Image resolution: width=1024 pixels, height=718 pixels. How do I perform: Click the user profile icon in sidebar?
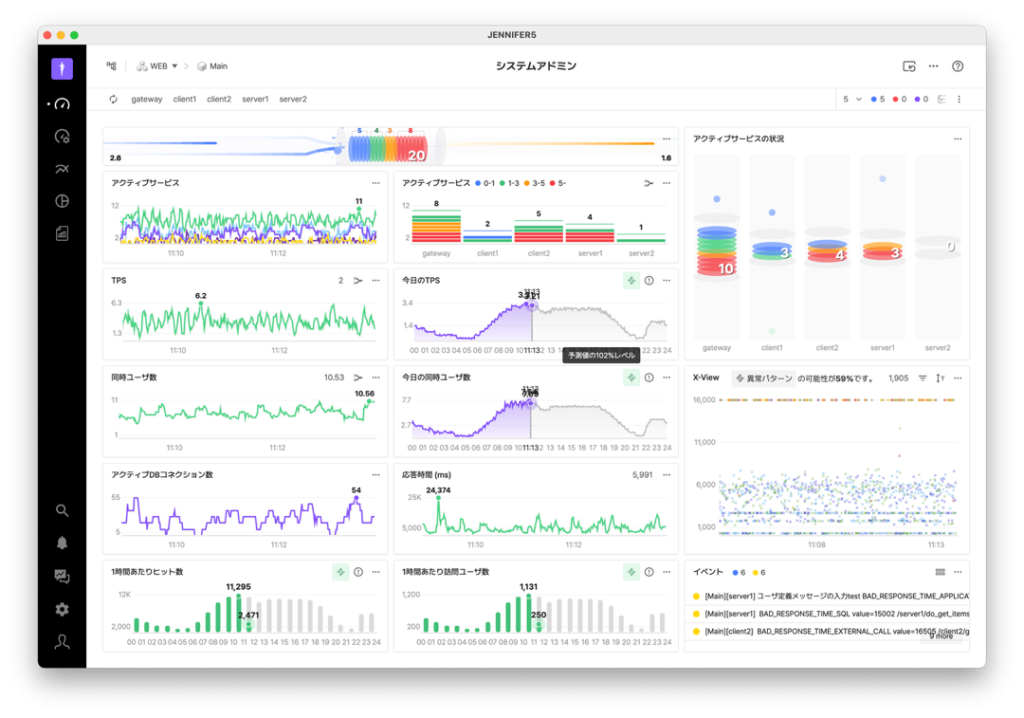pyautogui.click(x=62, y=642)
